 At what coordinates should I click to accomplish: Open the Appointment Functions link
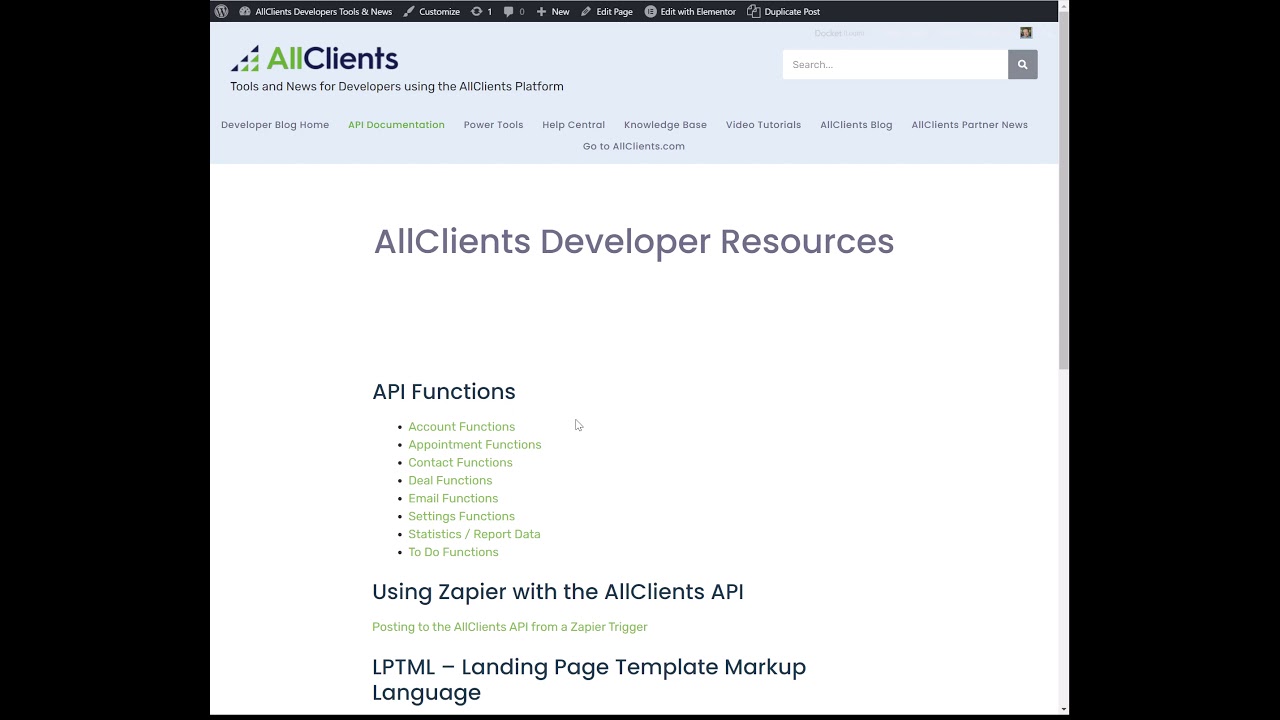(x=474, y=445)
